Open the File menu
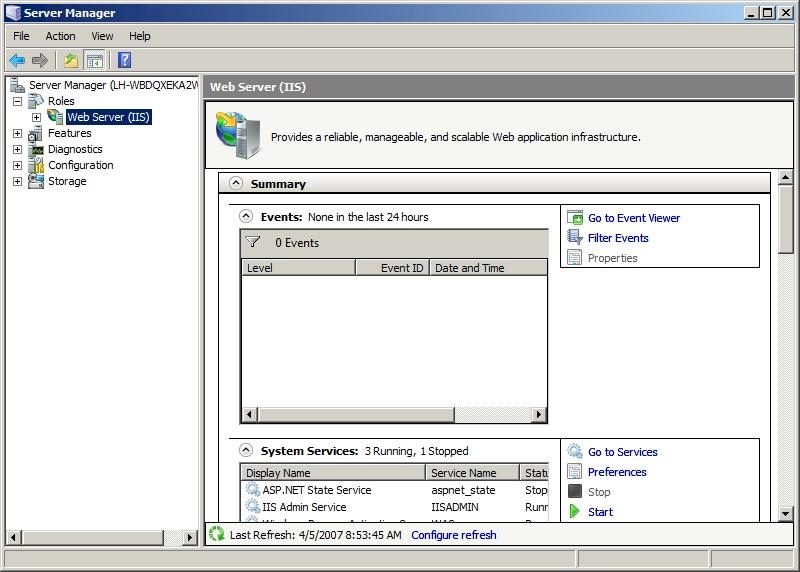This screenshot has height=572, width=800. point(21,36)
